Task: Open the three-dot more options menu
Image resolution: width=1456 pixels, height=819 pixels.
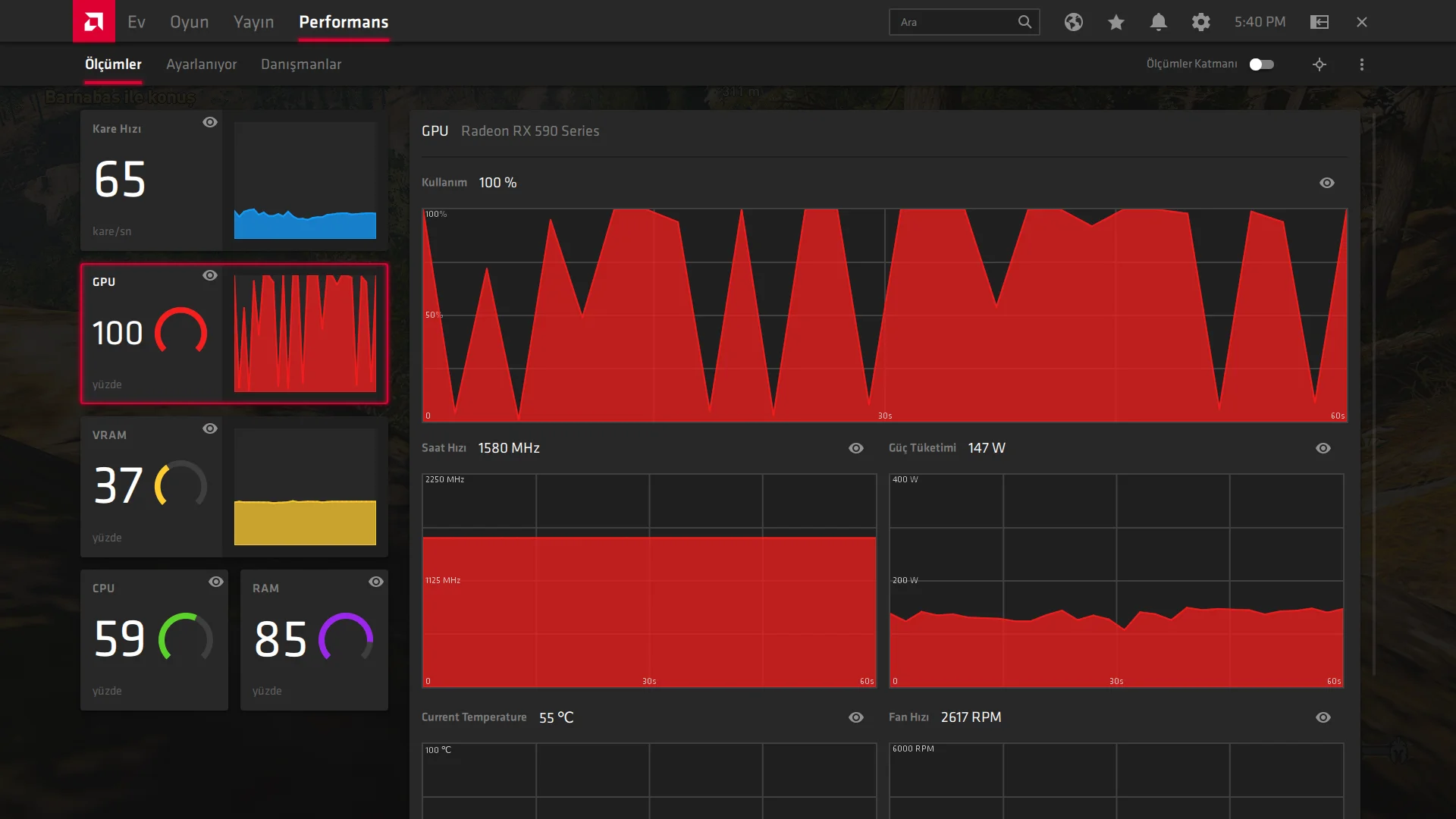Action: tap(1361, 64)
